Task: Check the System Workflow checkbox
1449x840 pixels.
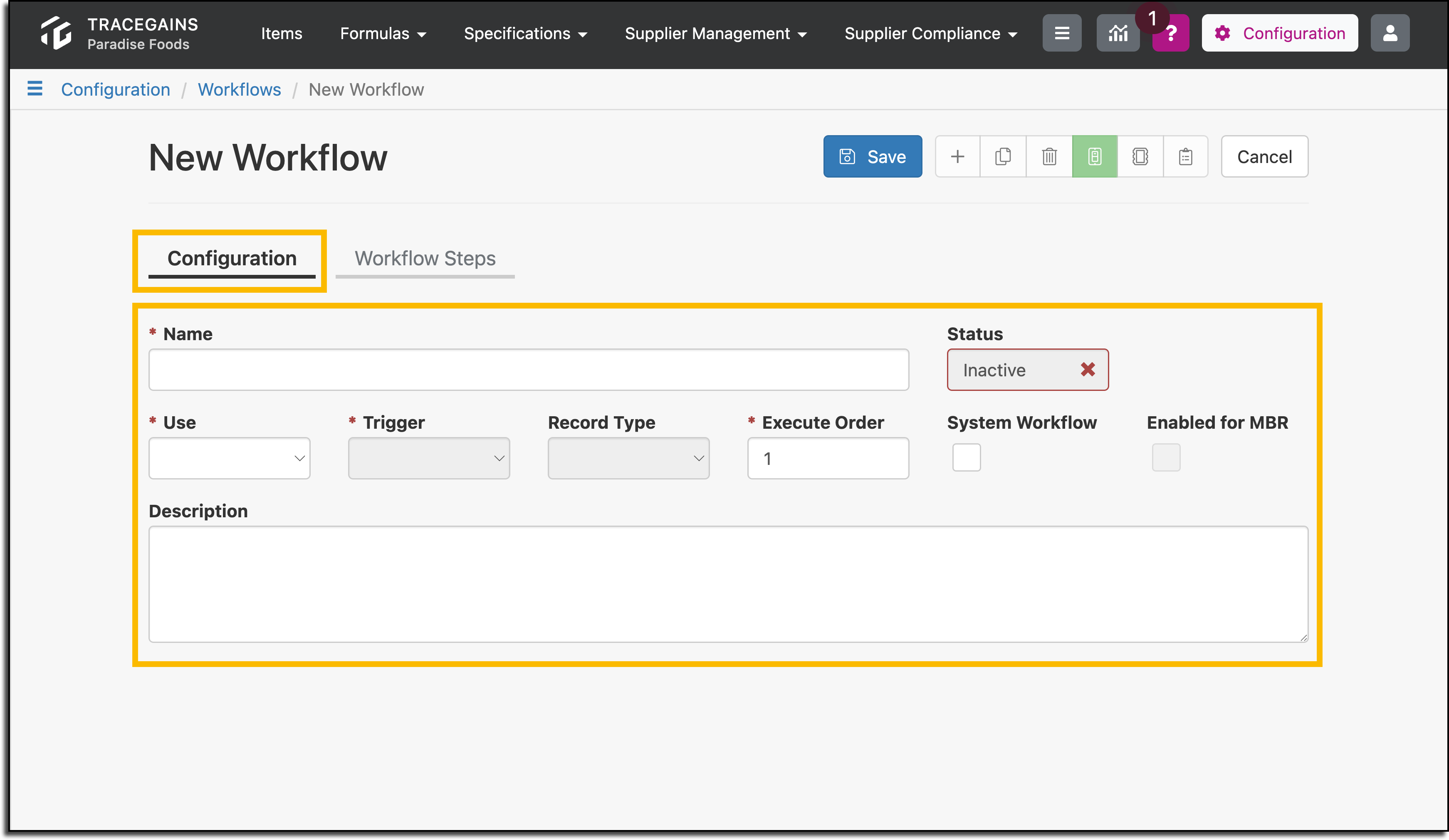Action: (966, 458)
